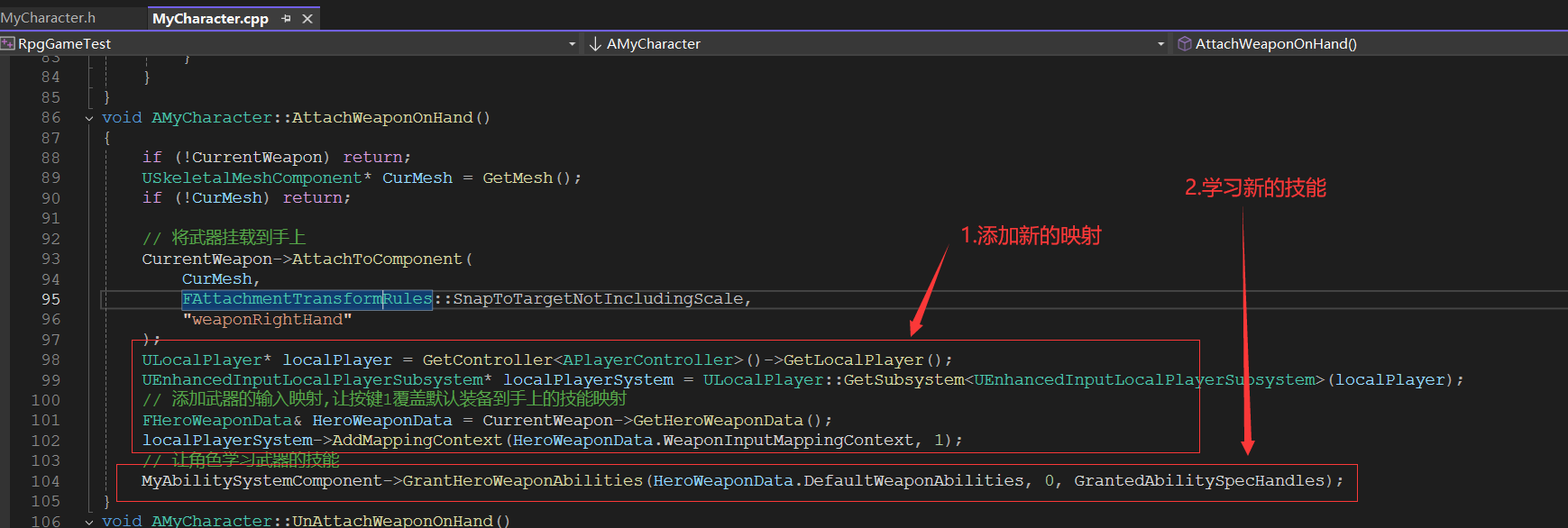Viewport: 1568px width, 528px height.
Task: Click the "weaponRightHand" string literal
Action: (x=267, y=320)
